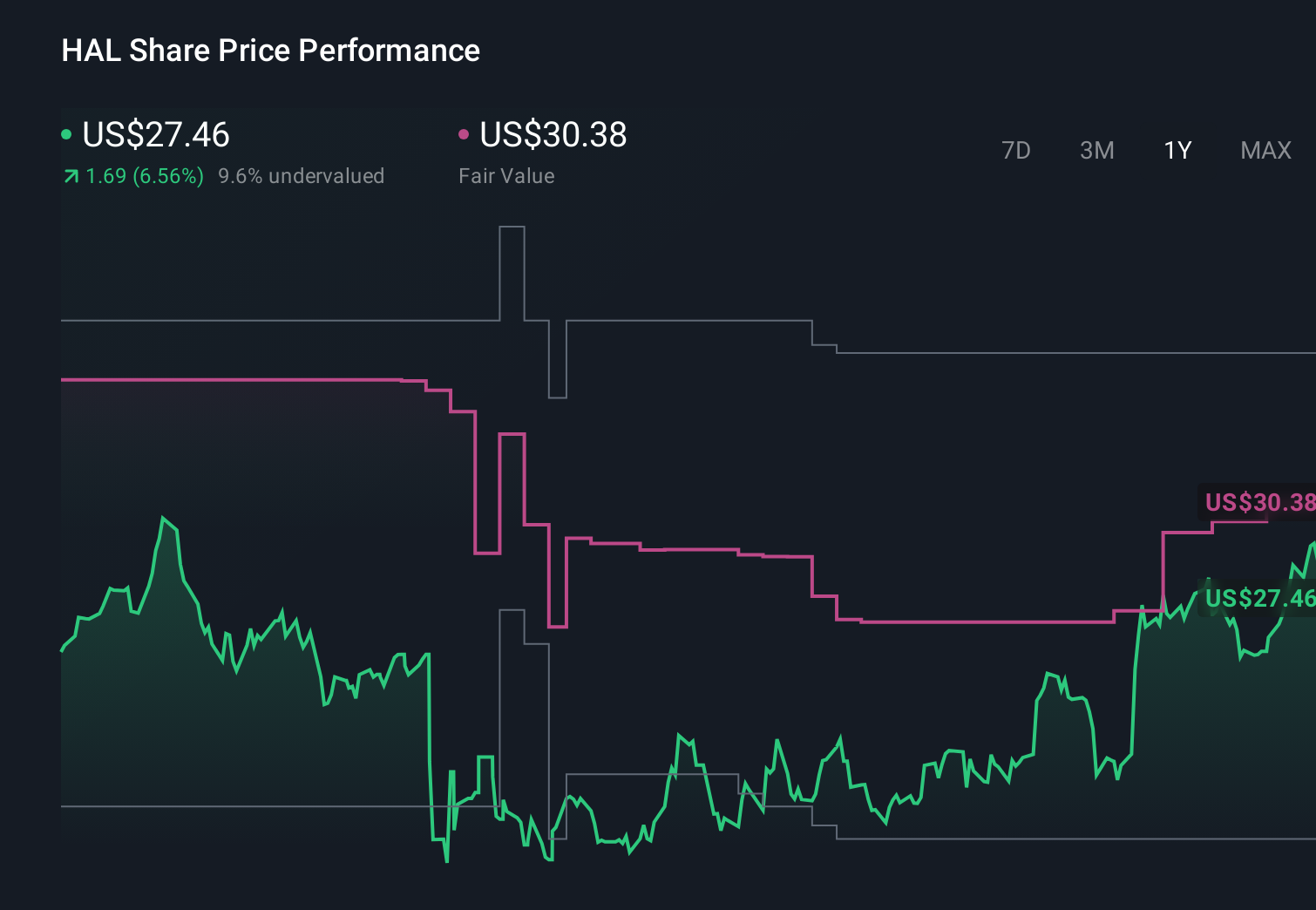This screenshot has width=1316, height=910.
Task: Click the US$27.46 share price badge
Action: tap(1258, 599)
